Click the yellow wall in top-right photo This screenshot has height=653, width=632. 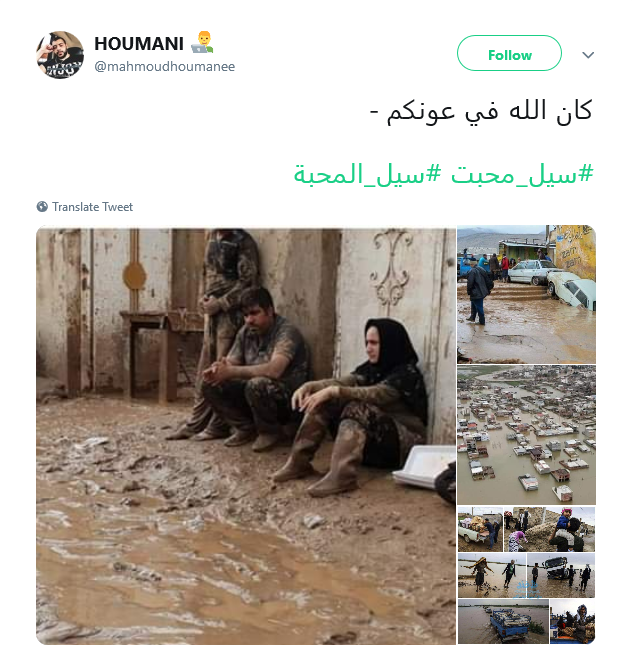[x=575, y=251]
